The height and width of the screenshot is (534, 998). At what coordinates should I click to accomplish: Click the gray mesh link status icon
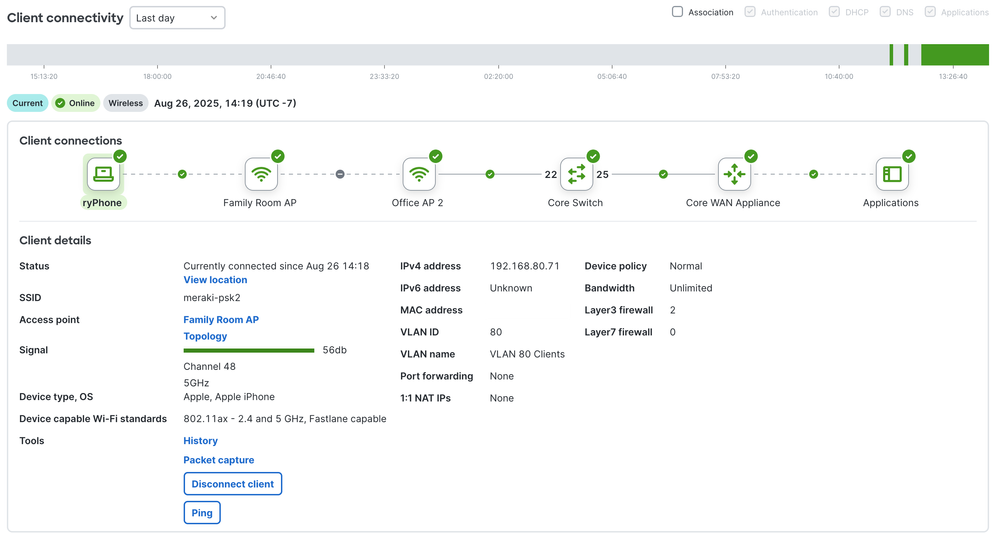(x=340, y=174)
